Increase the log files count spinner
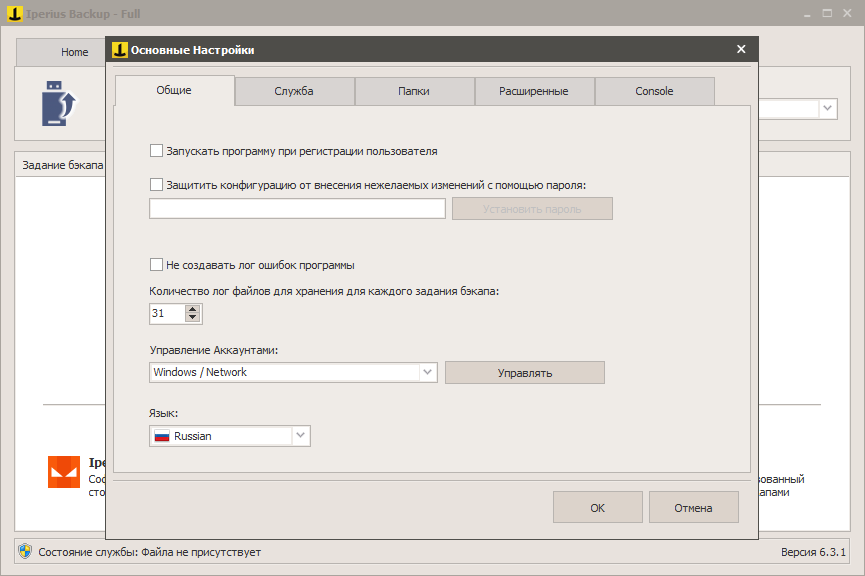Image resolution: width=865 pixels, height=576 pixels. (193, 309)
